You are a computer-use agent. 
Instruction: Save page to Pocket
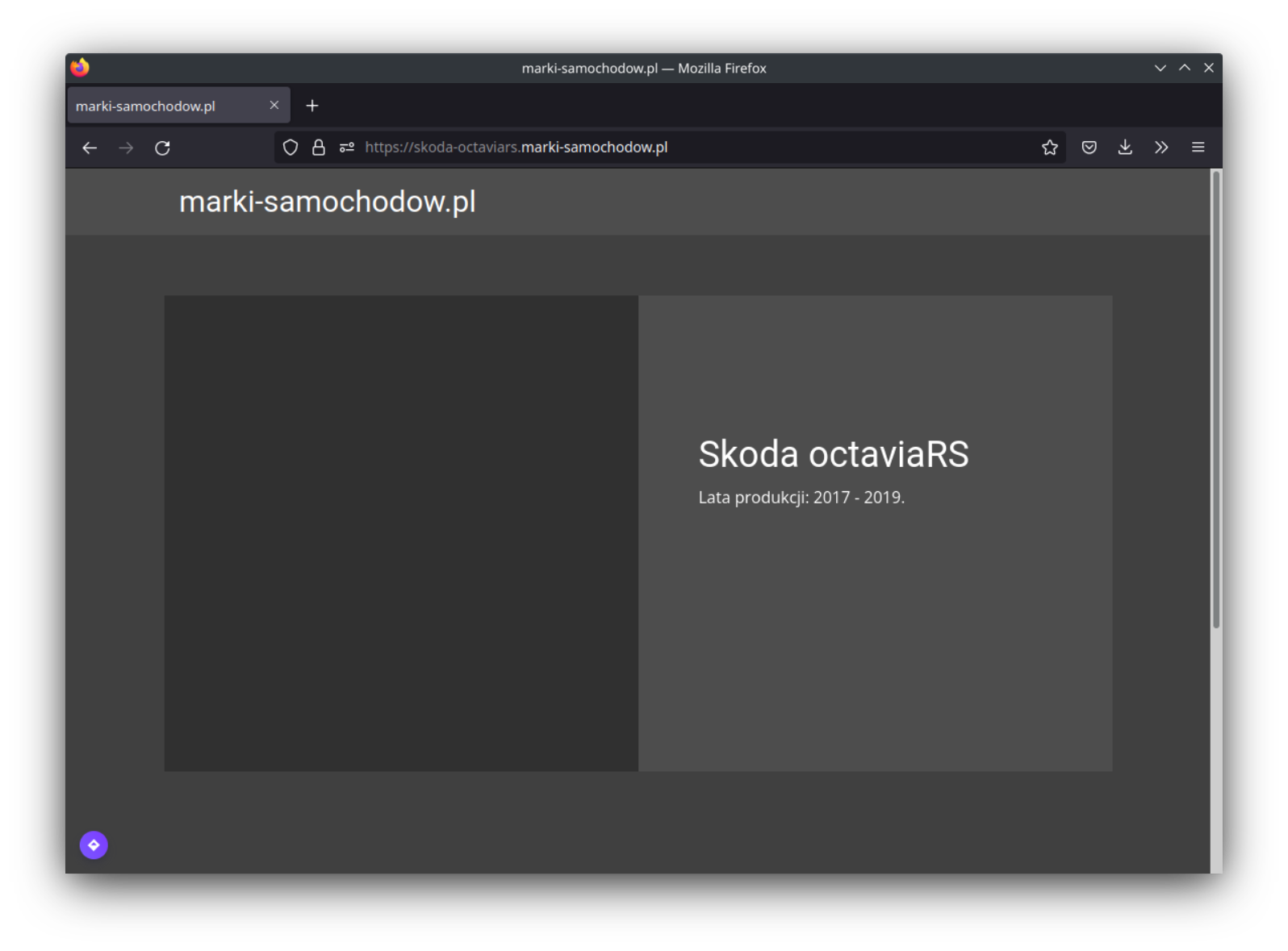point(1089,147)
